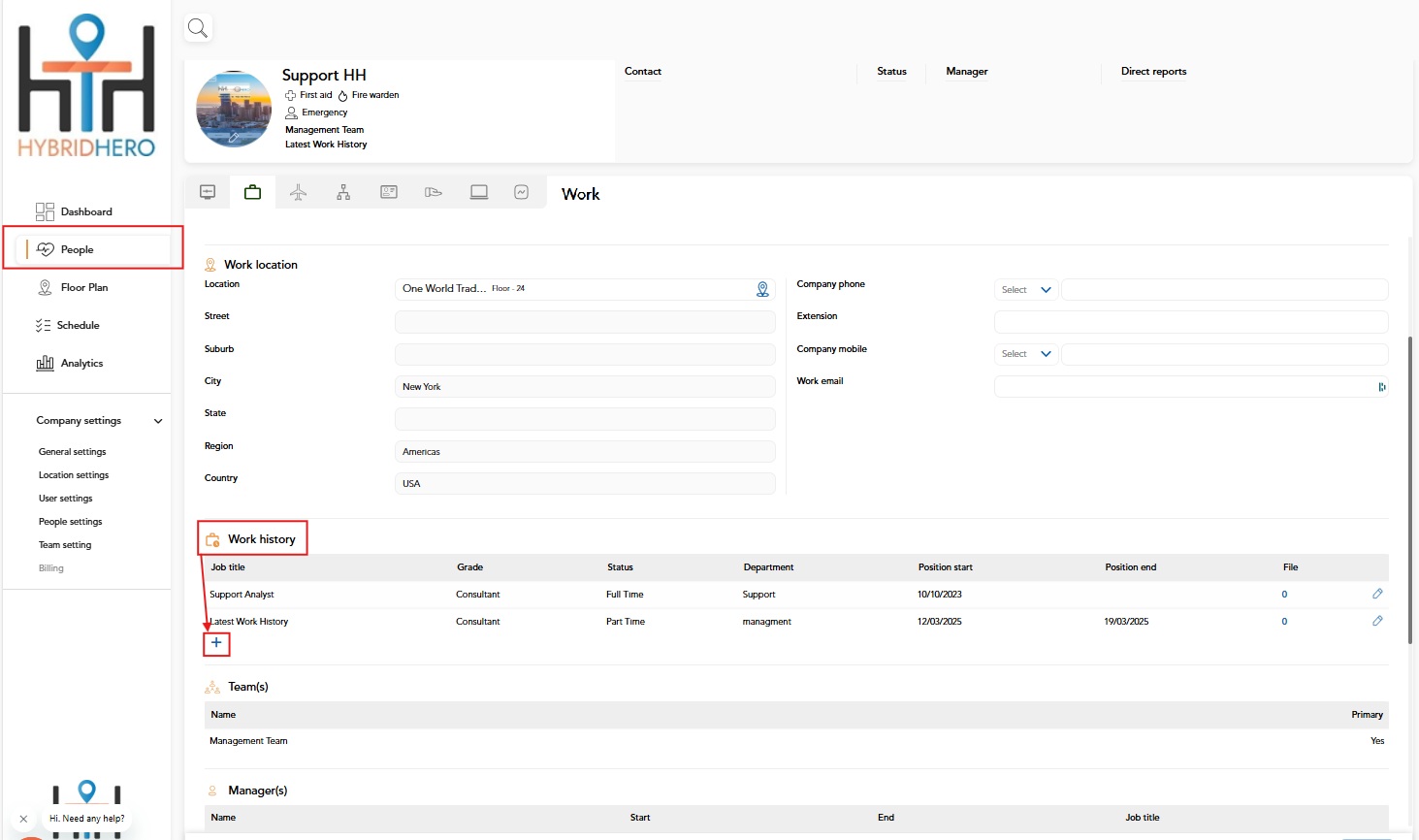Open the search magnifier icon

pos(198,28)
